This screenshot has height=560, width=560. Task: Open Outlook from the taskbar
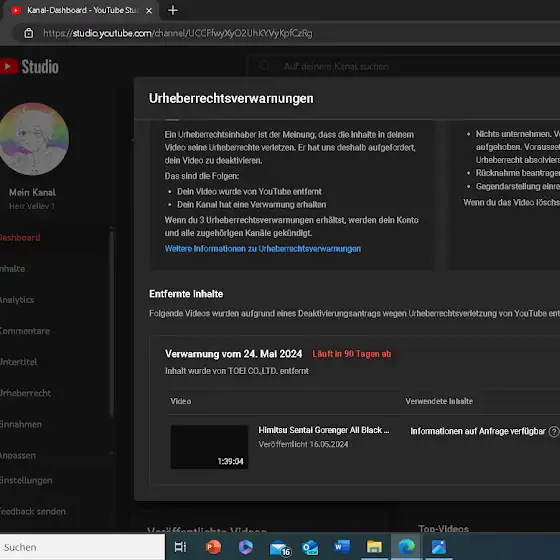310,547
